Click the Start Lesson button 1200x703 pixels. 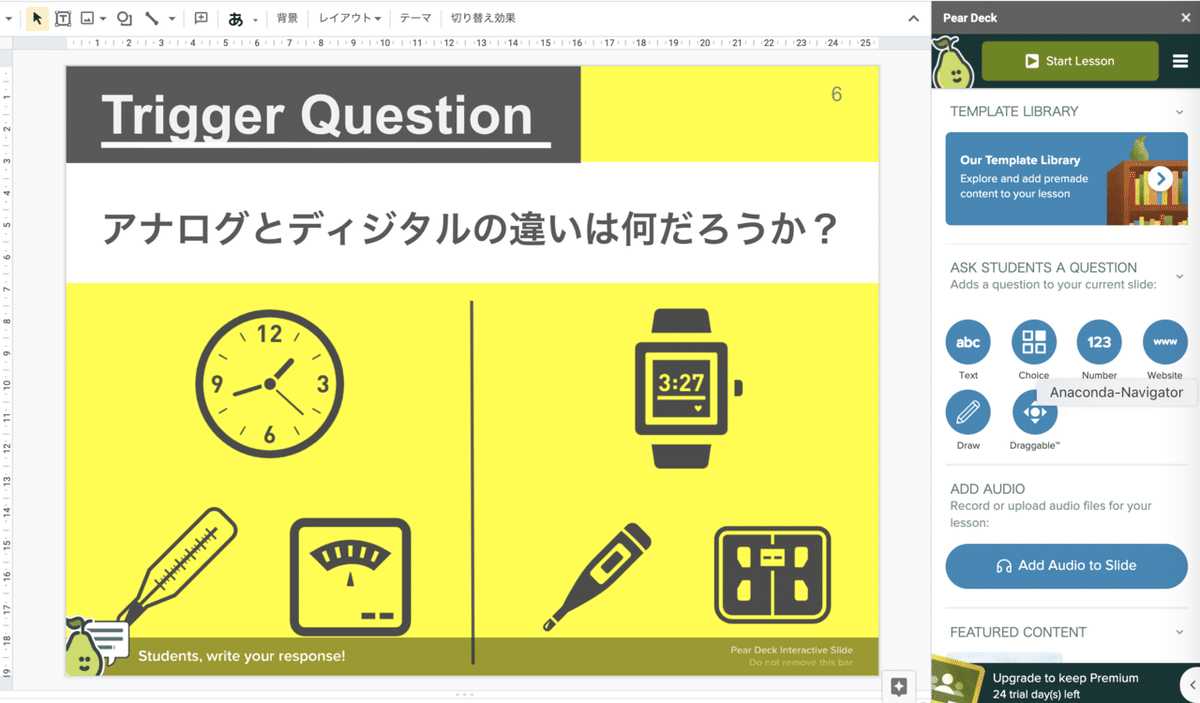pos(1070,61)
